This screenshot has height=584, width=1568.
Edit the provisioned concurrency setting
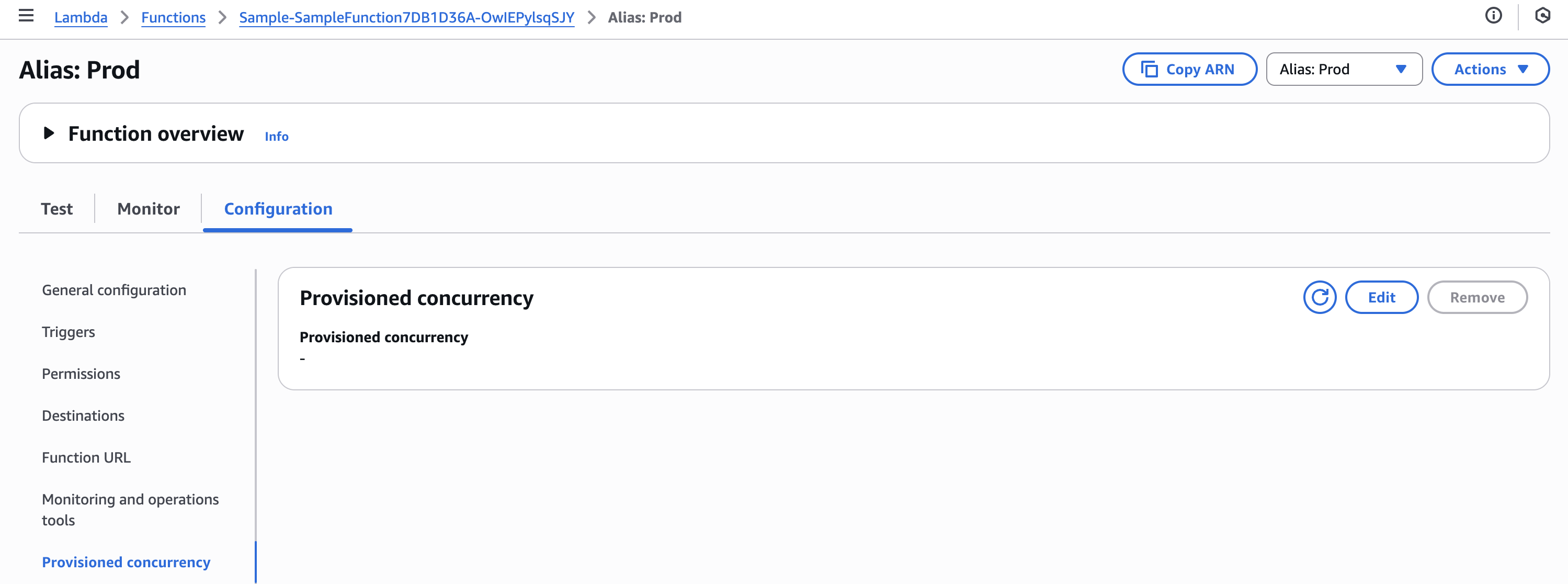pyautogui.click(x=1381, y=297)
